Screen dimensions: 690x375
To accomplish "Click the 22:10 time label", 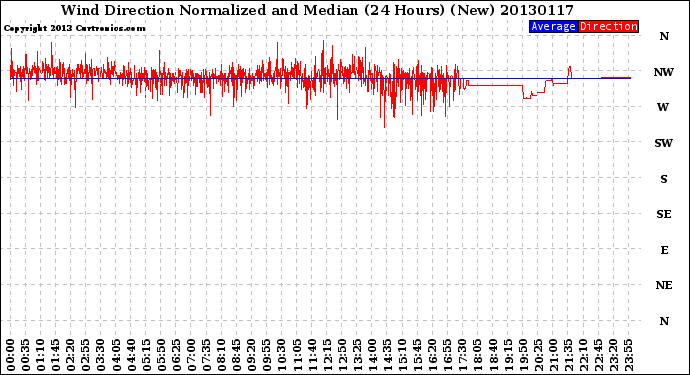I will pos(583,355).
